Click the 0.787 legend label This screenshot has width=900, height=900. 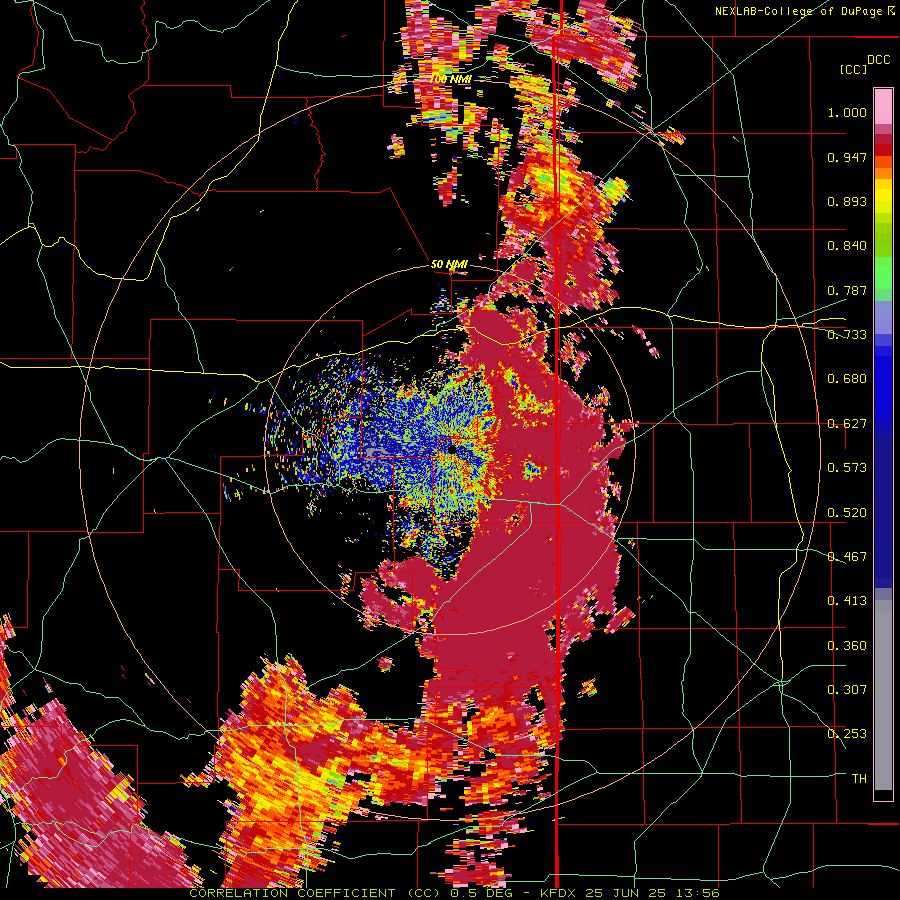point(847,290)
